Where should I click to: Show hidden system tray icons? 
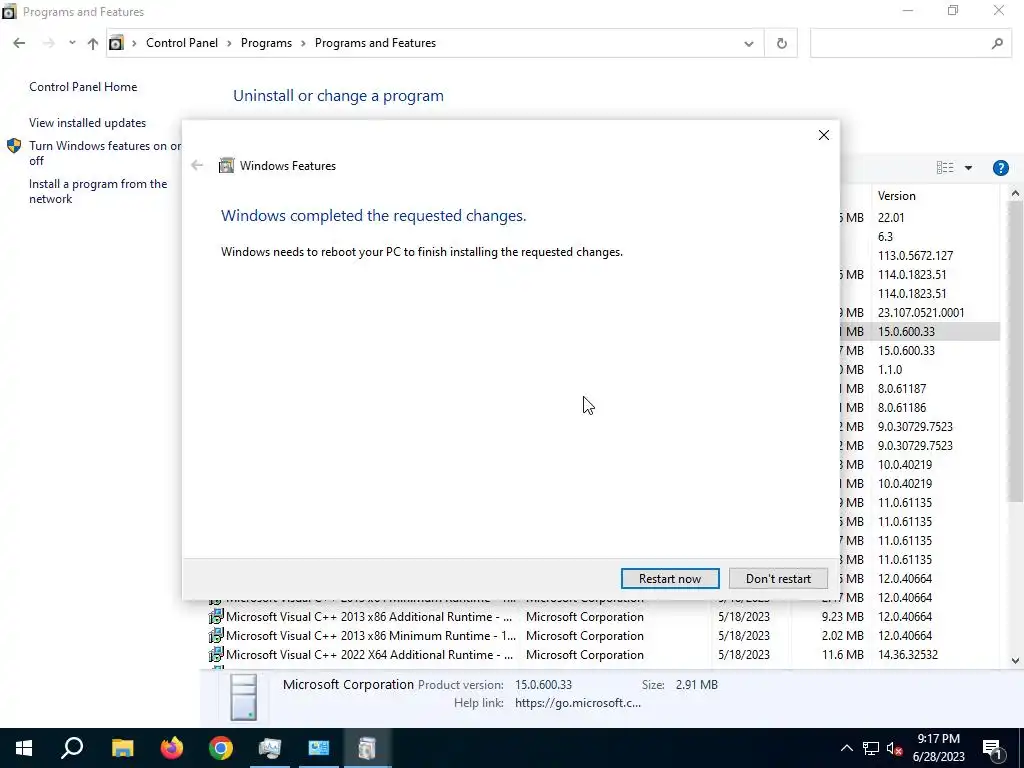pos(846,748)
